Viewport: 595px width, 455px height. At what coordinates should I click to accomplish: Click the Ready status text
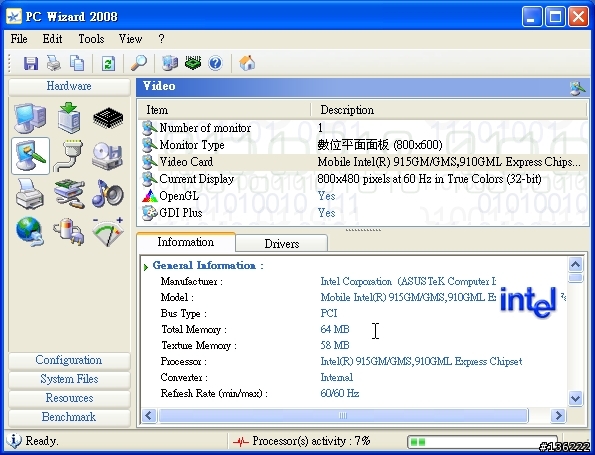point(42,441)
